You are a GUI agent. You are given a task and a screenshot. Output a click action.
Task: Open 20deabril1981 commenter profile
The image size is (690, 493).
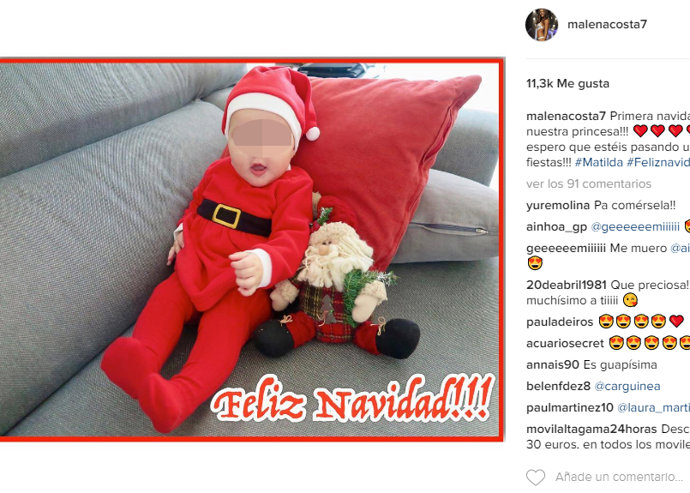(566, 285)
